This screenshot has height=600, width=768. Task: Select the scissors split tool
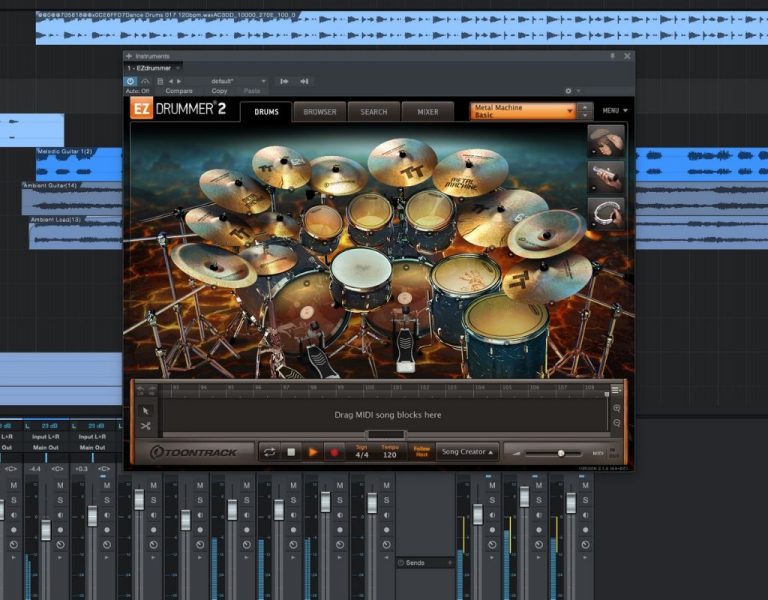(145, 426)
